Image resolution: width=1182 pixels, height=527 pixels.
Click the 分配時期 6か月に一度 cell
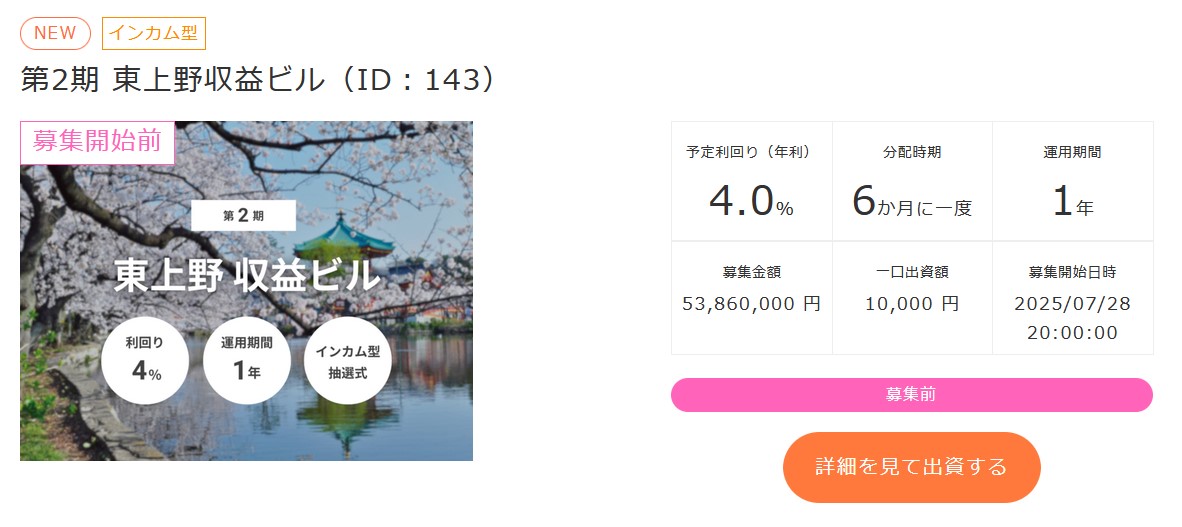click(911, 181)
